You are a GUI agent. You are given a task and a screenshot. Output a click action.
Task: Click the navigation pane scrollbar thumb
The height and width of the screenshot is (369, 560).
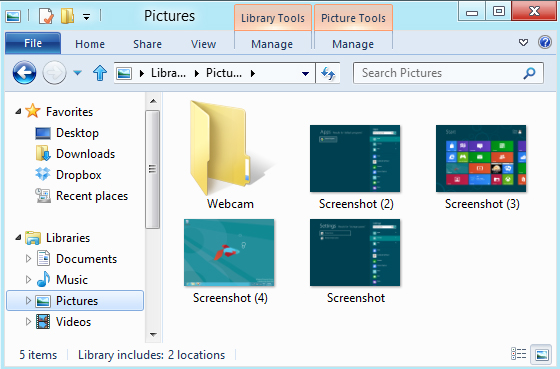(x=152, y=169)
